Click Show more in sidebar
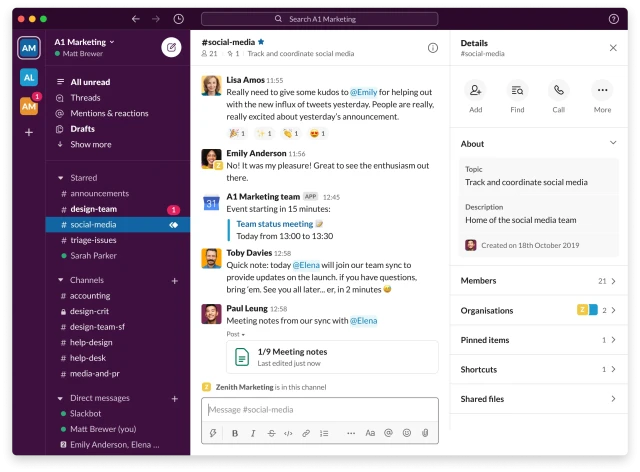640x472 pixels. [90, 144]
